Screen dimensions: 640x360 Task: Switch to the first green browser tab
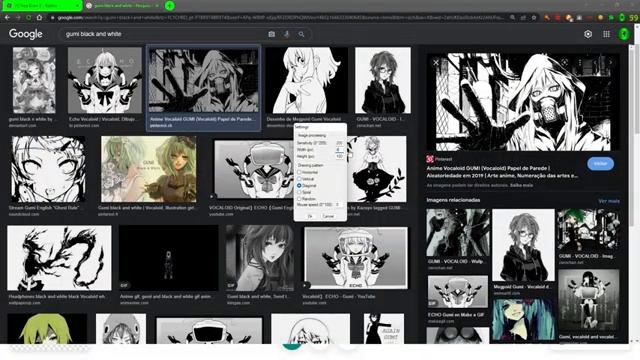(x=41, y=6)
